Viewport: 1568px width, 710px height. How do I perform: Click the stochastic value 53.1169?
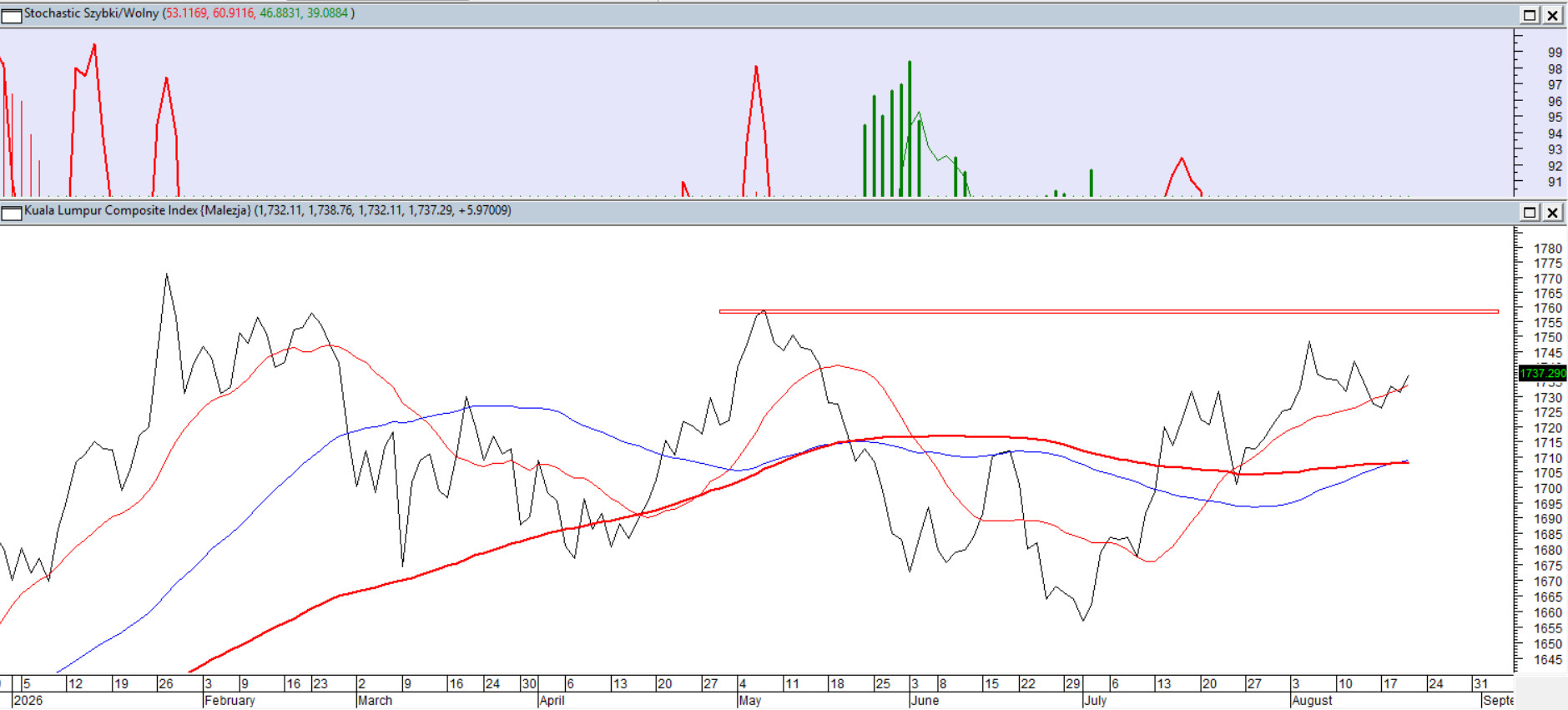(185, 13)
